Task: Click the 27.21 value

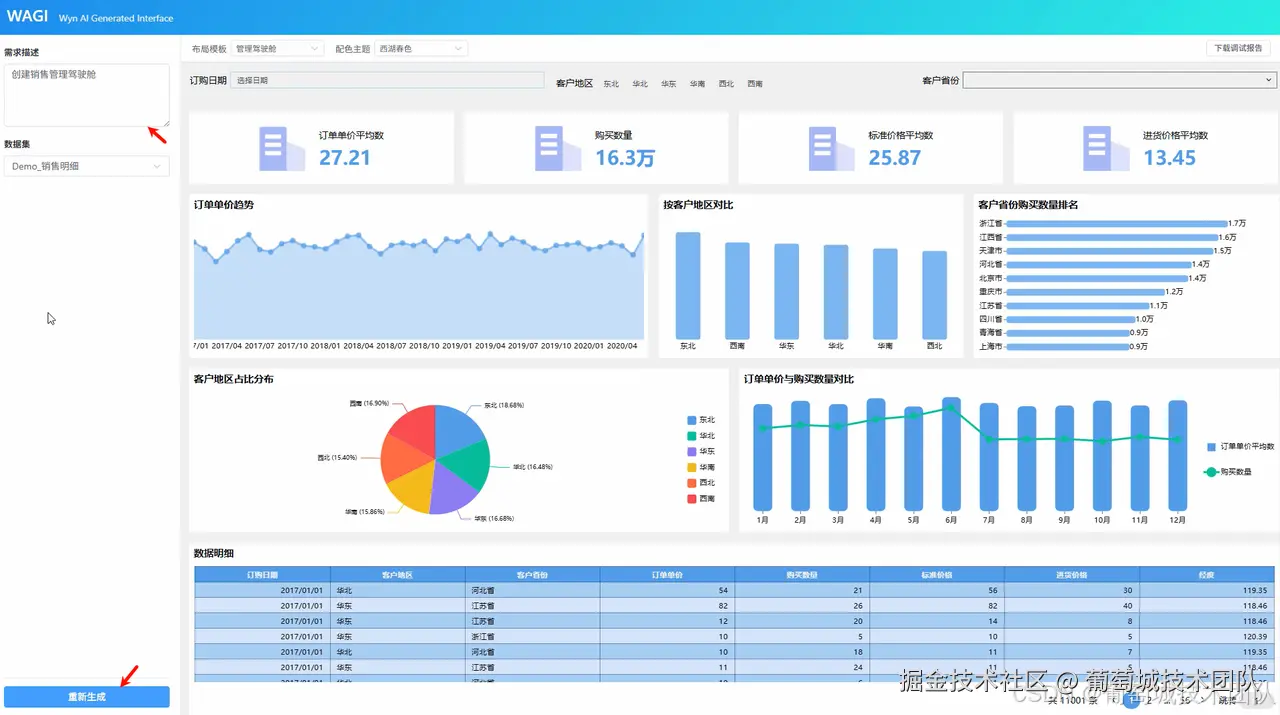Action: (345, 158)
